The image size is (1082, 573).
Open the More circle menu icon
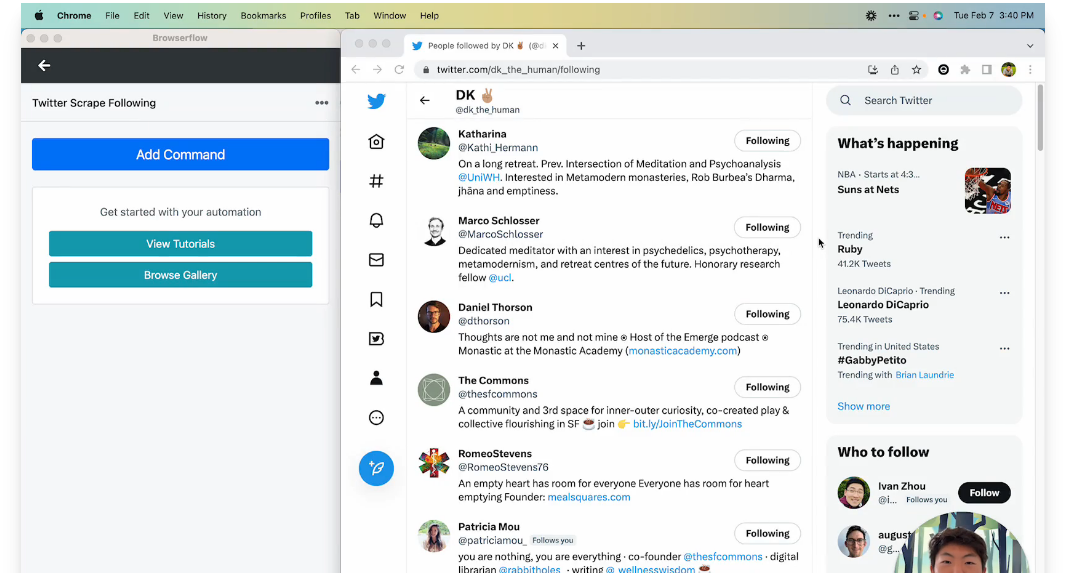click(x=376, y=417)
